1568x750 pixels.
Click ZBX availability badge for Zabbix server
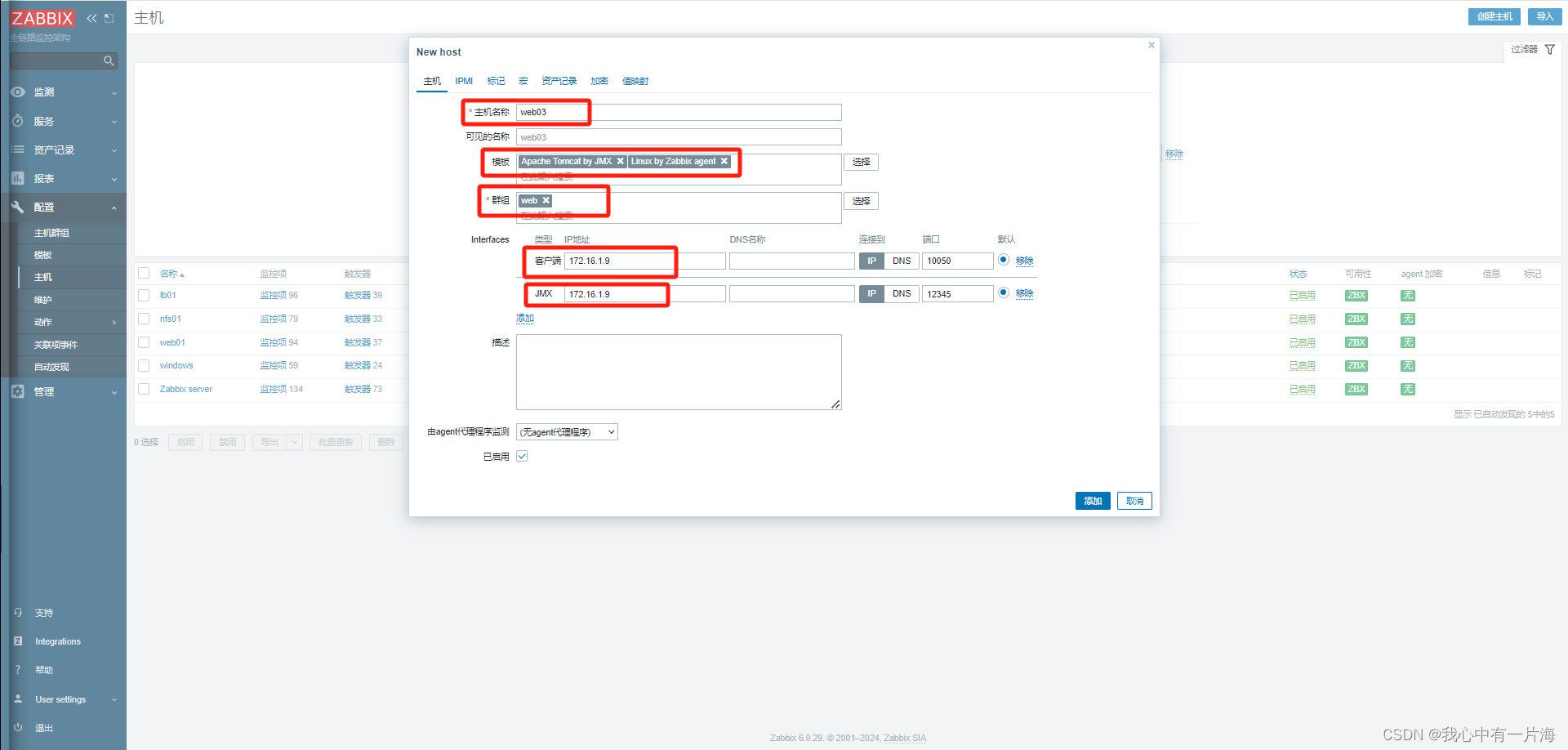(x=1356, y=390)
